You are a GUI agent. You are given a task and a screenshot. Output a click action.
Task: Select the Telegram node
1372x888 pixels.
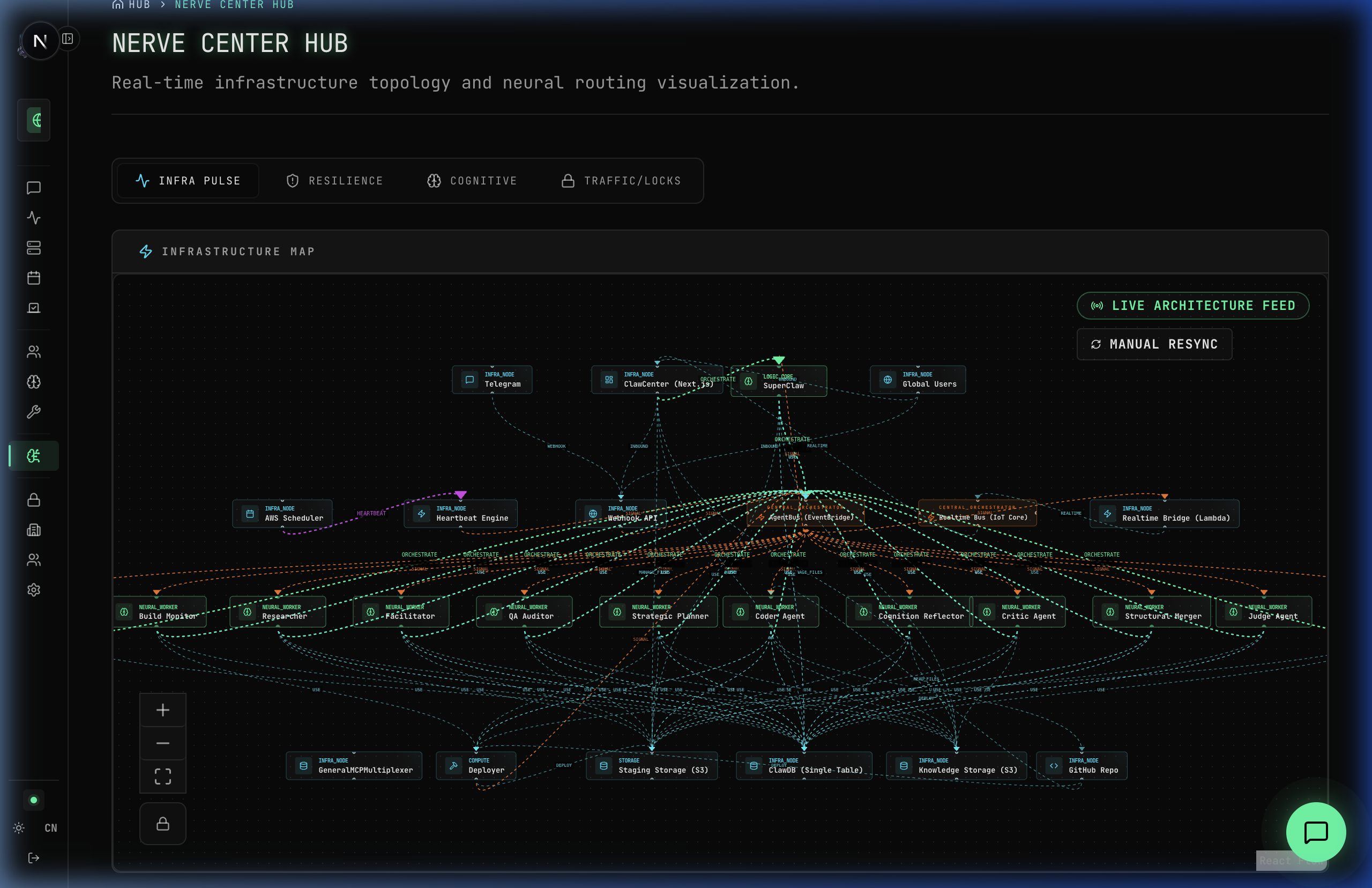pos(492,380)
